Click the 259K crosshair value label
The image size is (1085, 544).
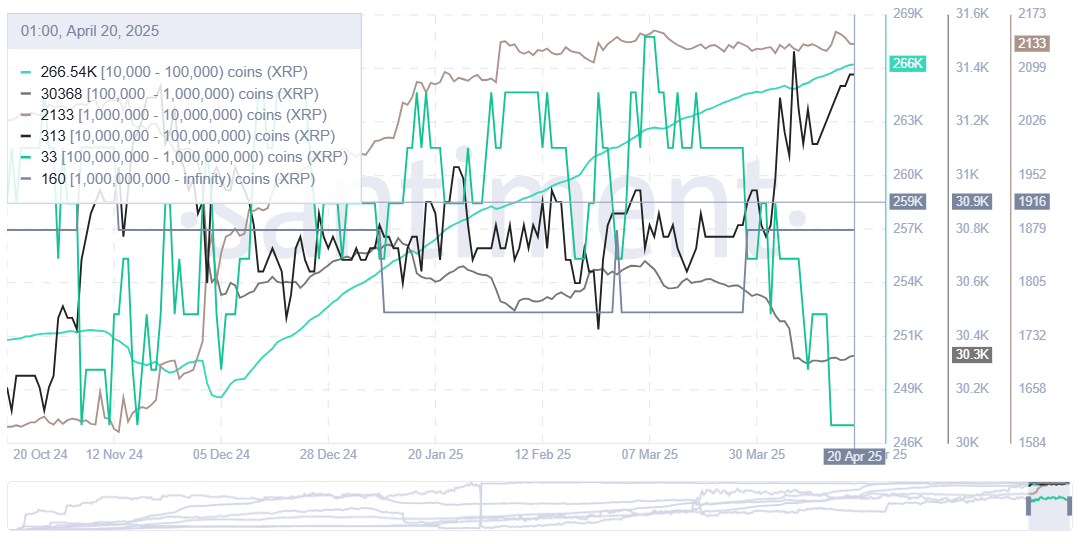[x=907, y=201]
